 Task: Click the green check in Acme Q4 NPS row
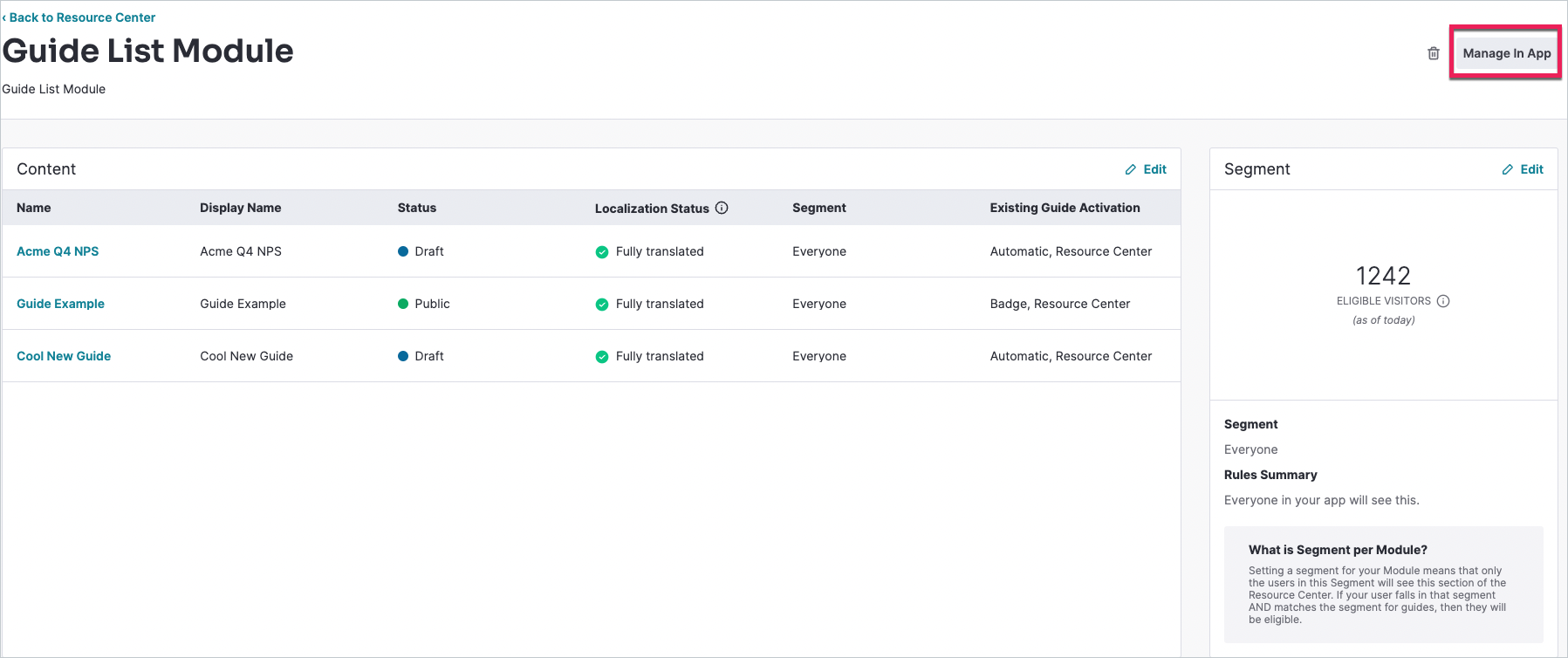602,252
